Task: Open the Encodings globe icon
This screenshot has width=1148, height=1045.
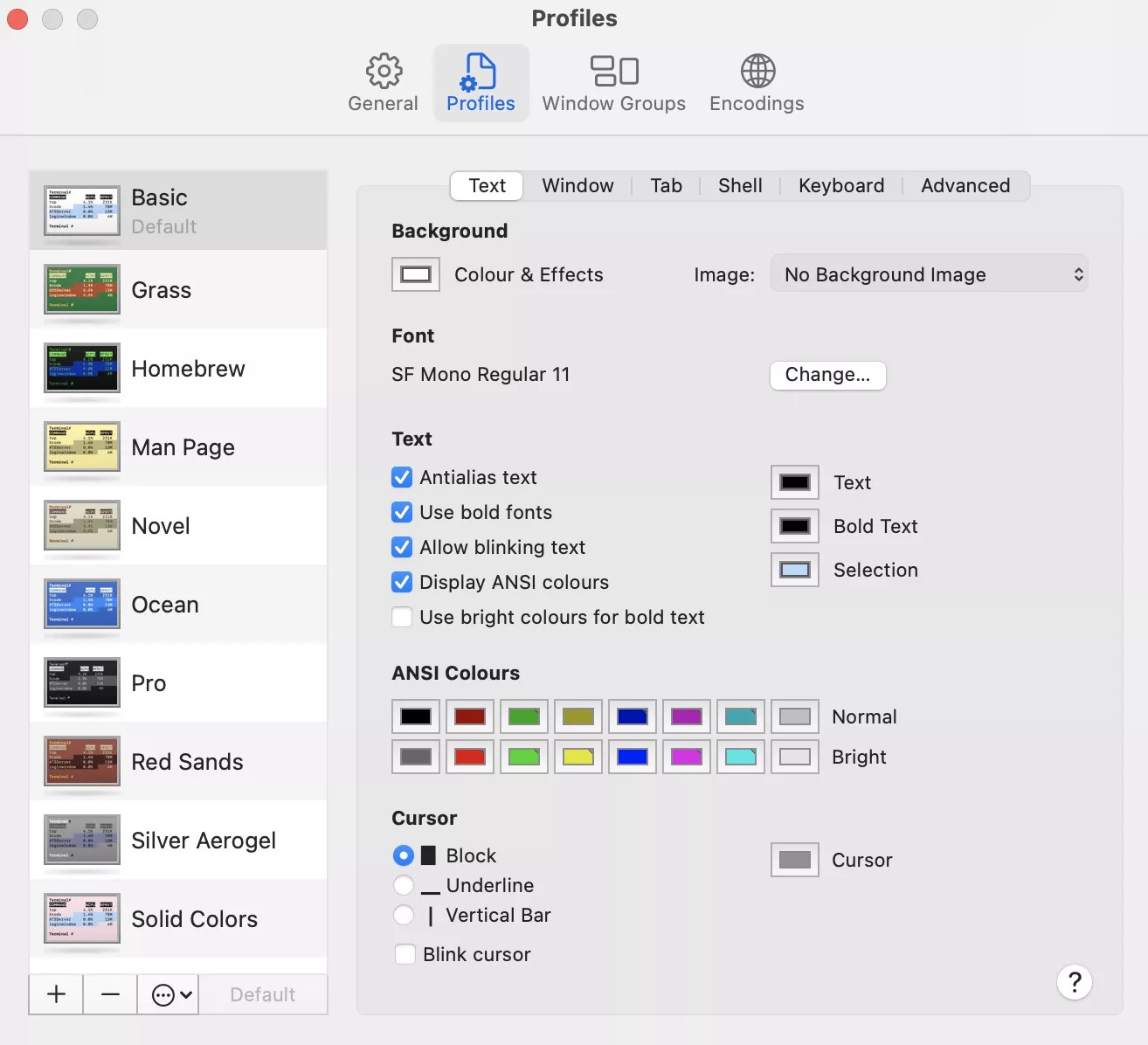Action: pyautogui.click(x=757, y=72)
